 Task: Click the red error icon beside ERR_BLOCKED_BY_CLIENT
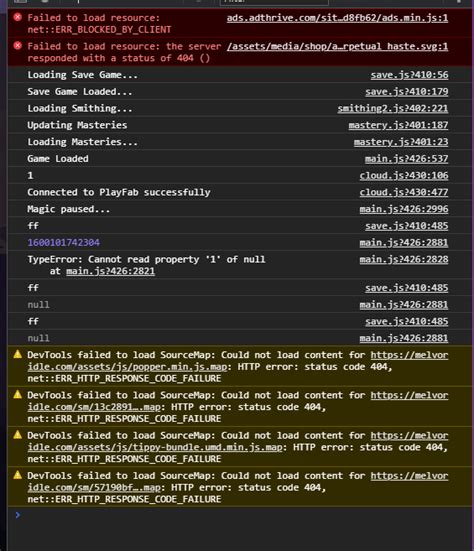coord(18,17)
